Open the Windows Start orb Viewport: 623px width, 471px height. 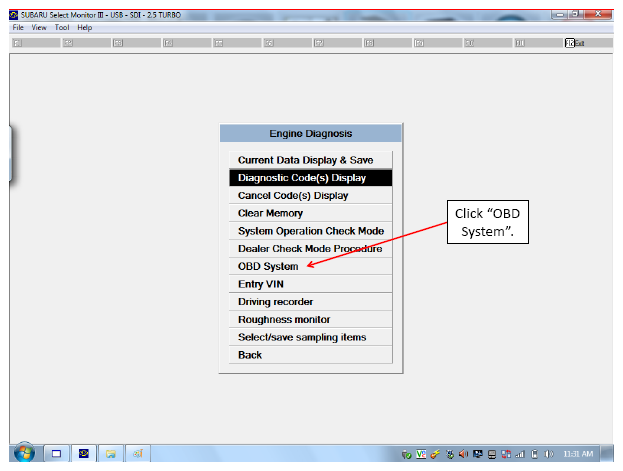24,453
